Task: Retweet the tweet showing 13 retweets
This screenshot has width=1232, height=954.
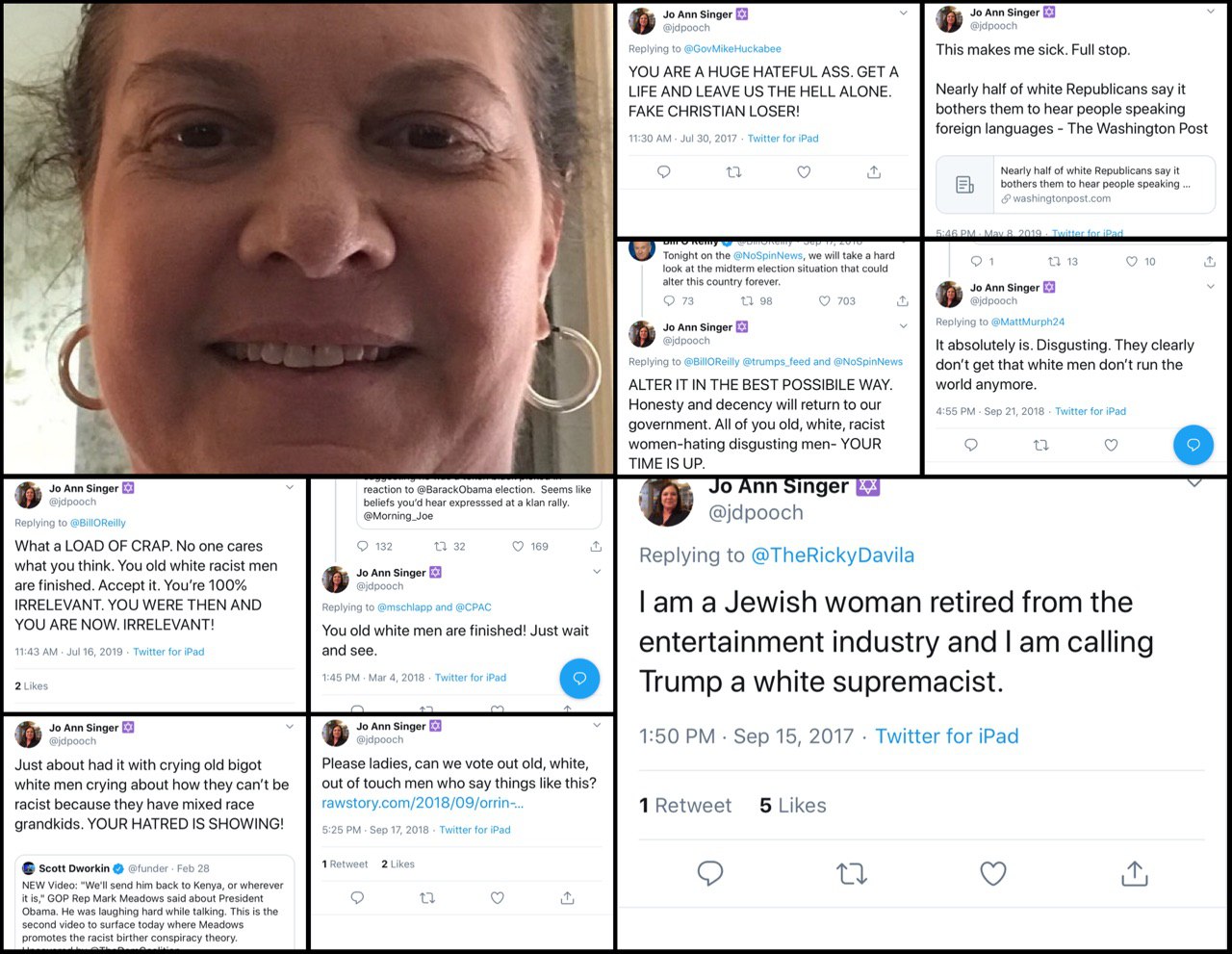Action: click(x=1054, y=262)
